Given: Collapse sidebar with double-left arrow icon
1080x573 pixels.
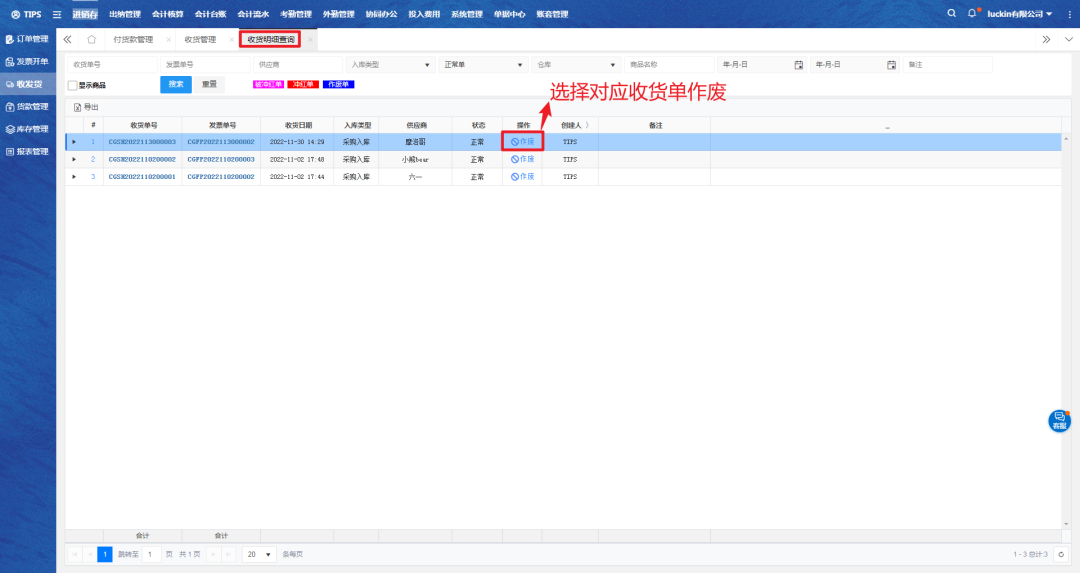Looking at the screenshot, I should pyautogui.click(x=67, y=40).
